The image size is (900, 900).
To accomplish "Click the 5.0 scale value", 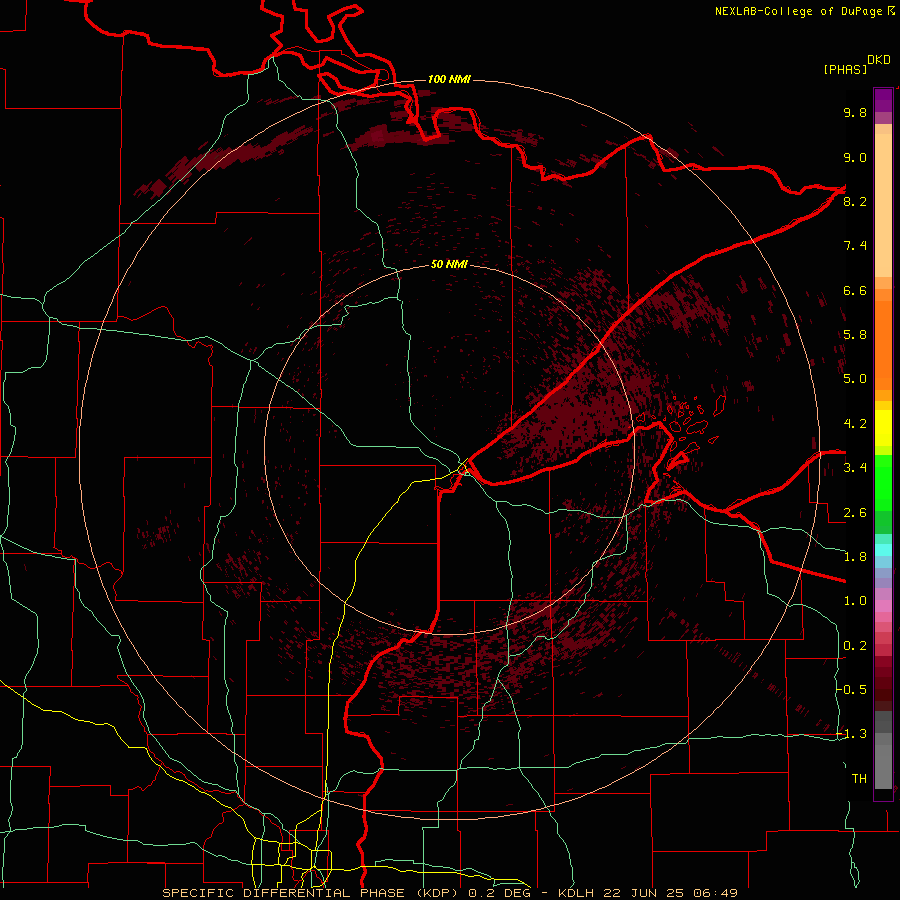I will [x=855, y=379].
